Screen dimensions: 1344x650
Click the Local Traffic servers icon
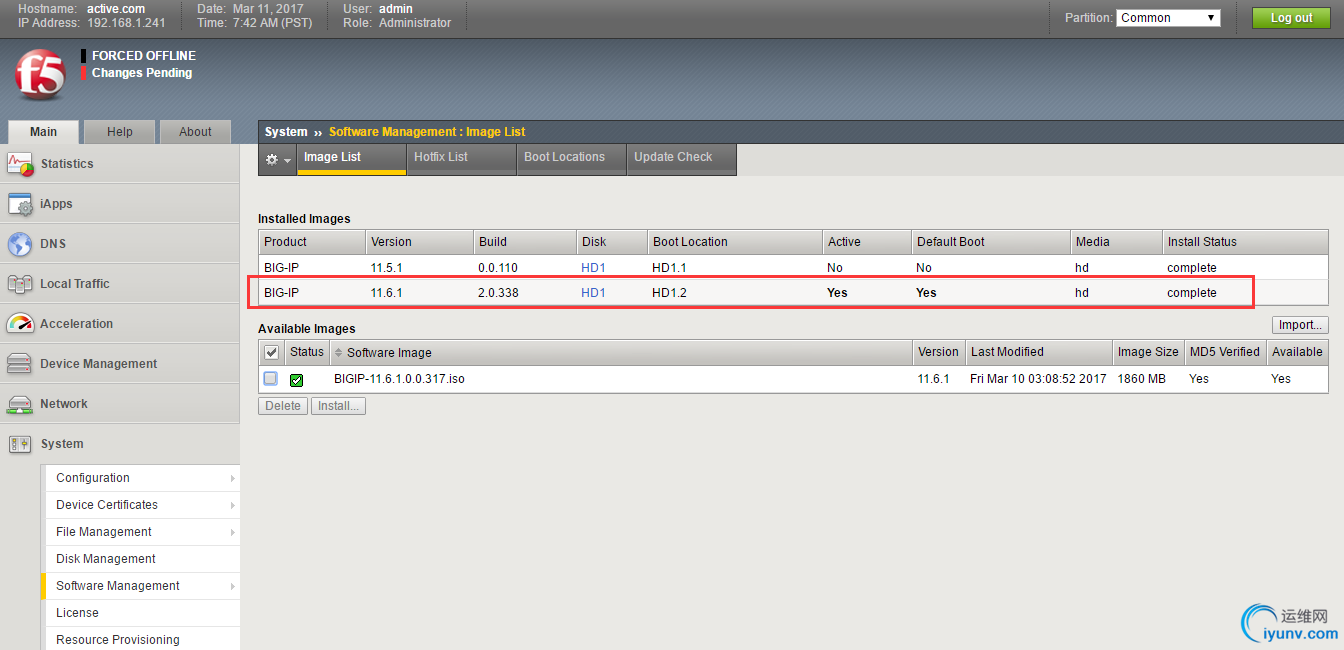pos(20,284)
